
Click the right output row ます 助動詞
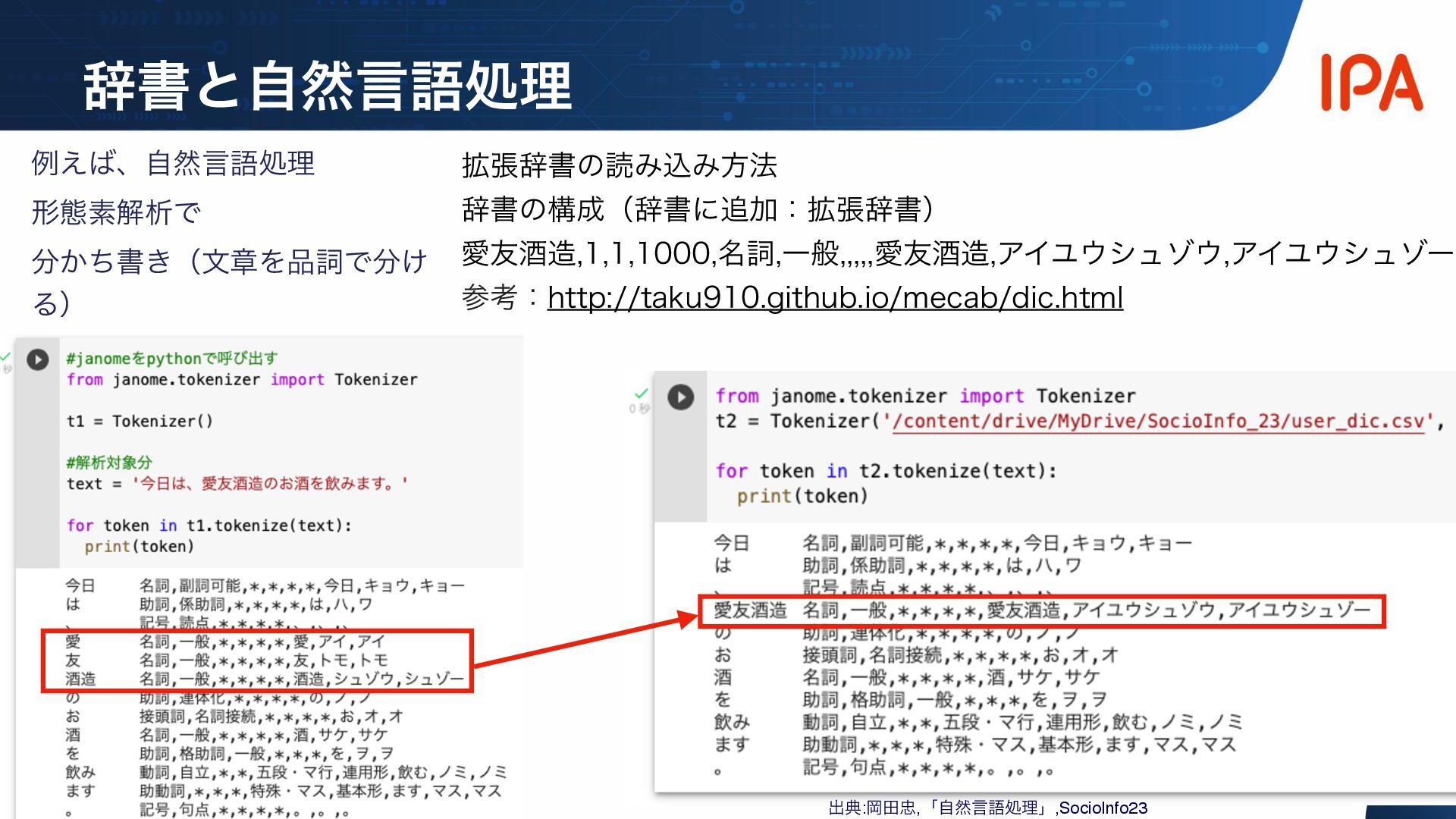(x=975, y=745)
